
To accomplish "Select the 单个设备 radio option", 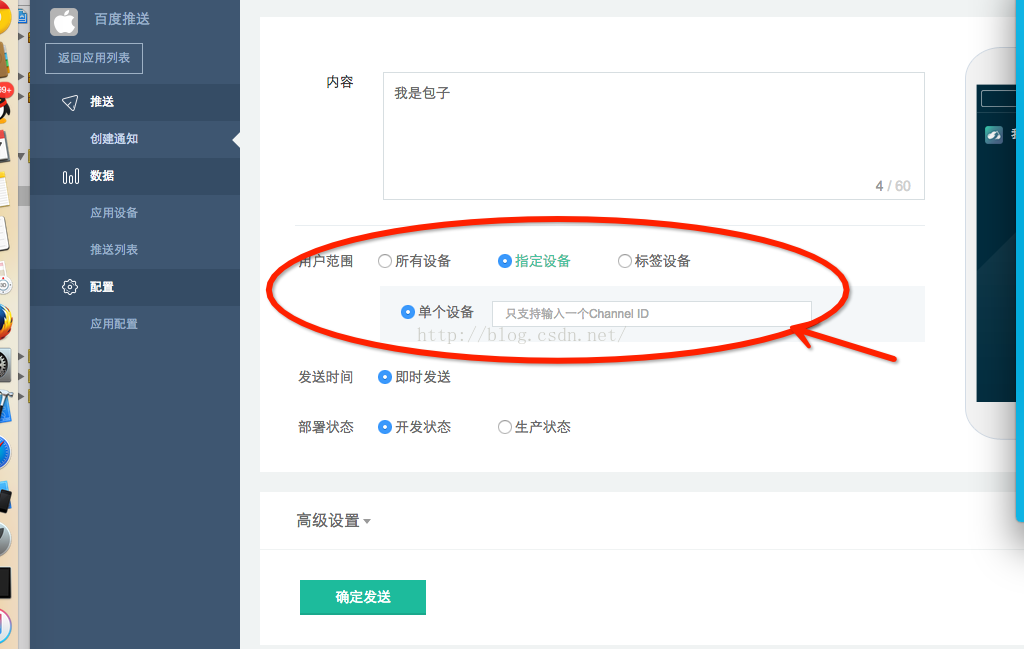I will tap(408, 312).
